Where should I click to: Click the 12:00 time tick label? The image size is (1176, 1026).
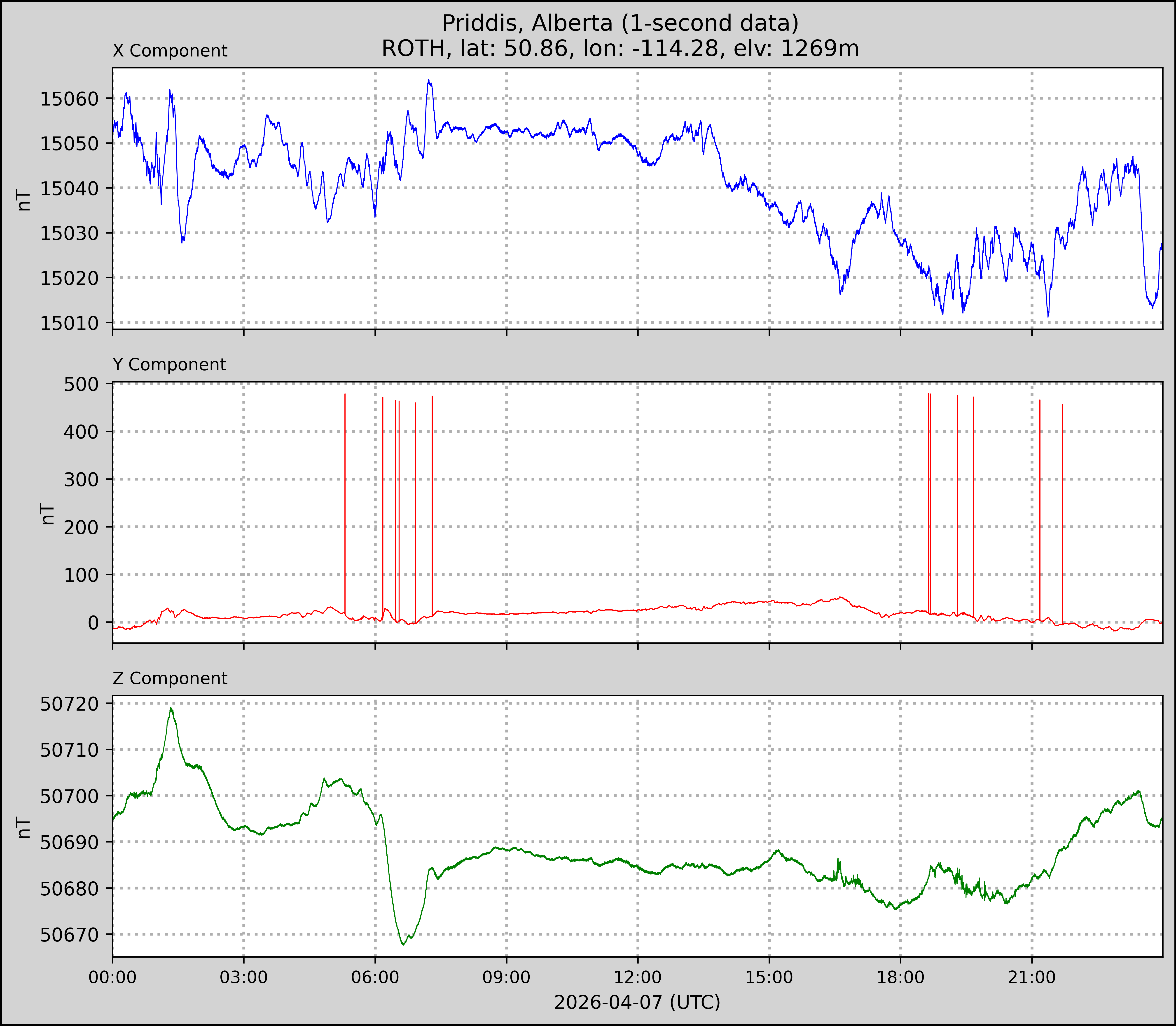click(638, 977)
